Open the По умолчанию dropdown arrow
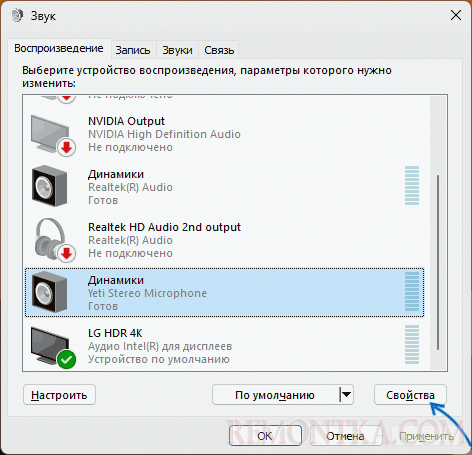 point(347,395)
